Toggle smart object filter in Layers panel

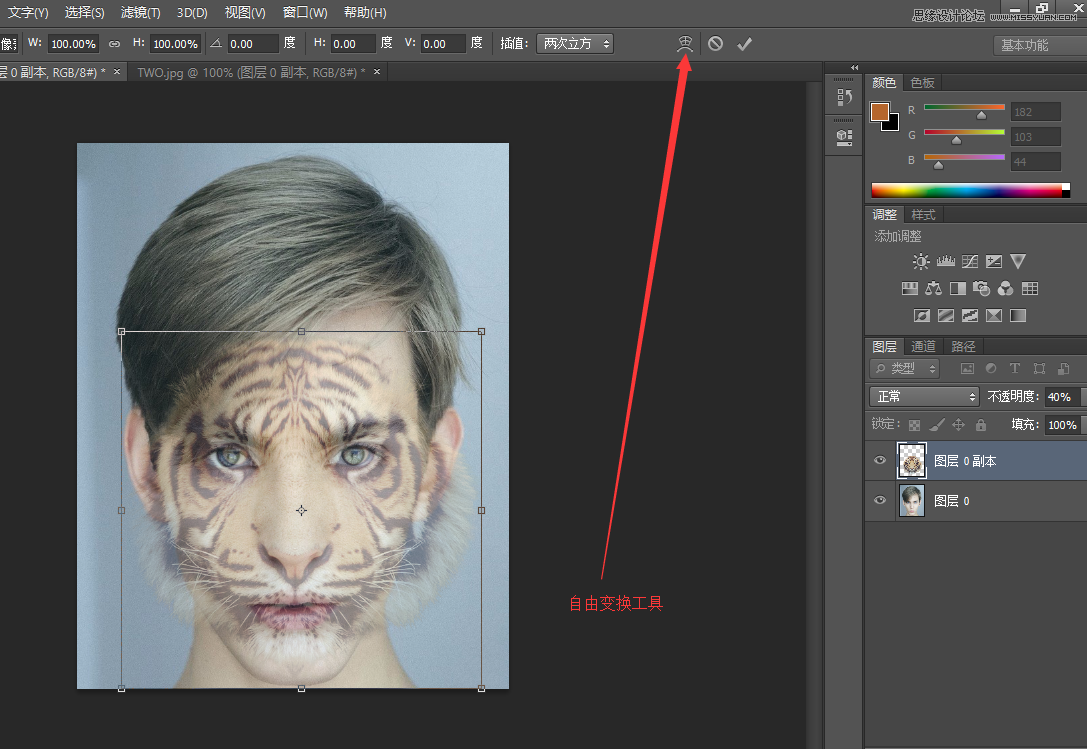point(1063,368)
